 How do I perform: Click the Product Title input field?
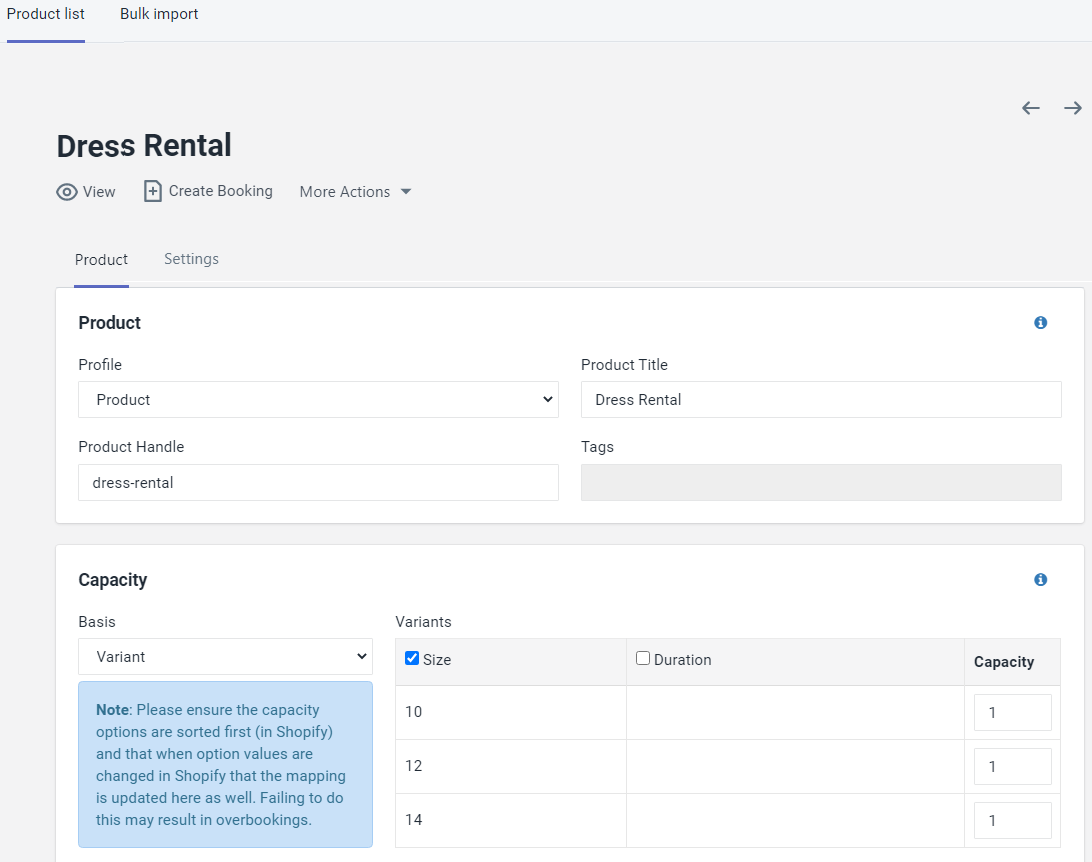tap(821, 400)
